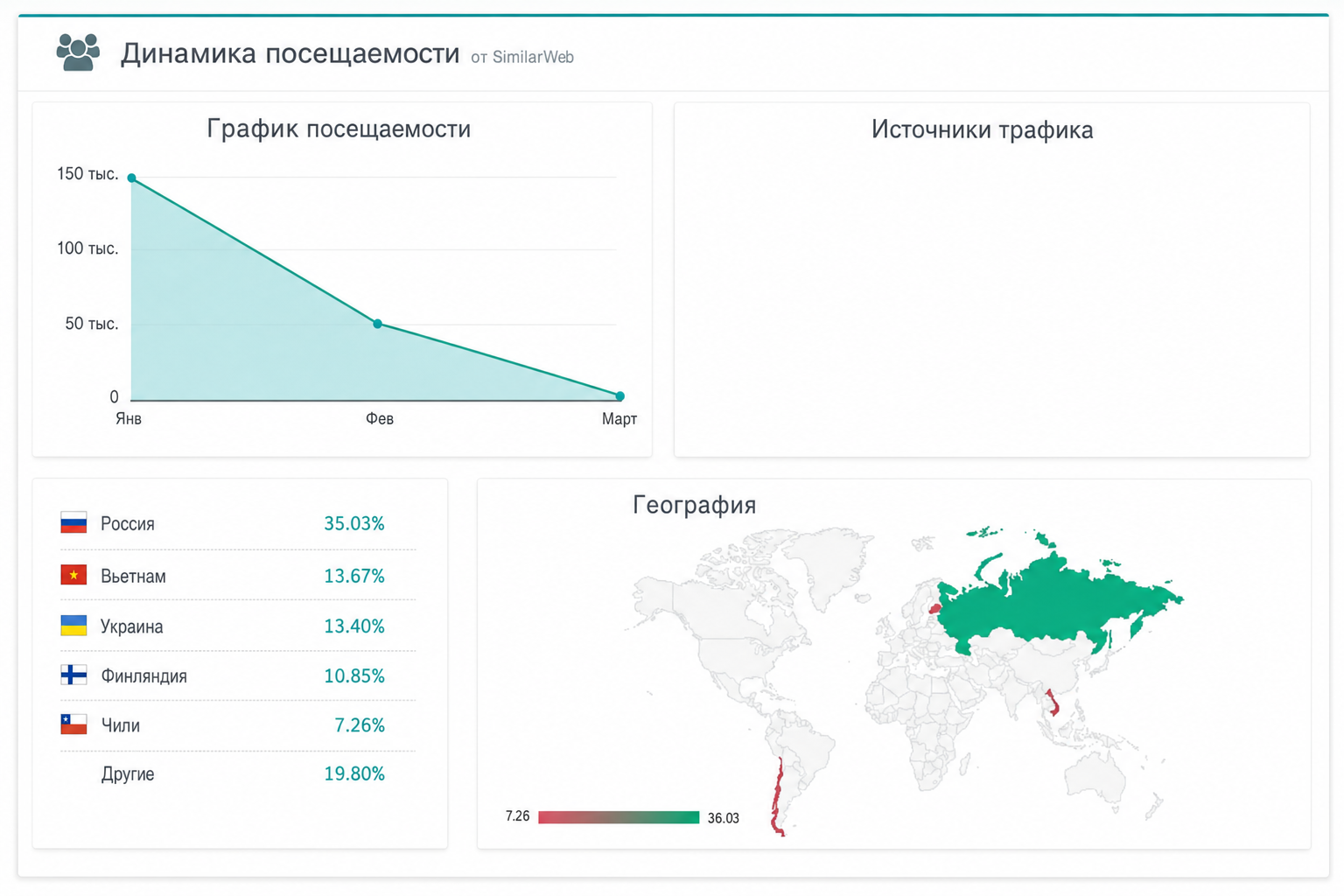The image size is (1344, 896).
Task: Click the Другие row label
Action: click(128, 774)
